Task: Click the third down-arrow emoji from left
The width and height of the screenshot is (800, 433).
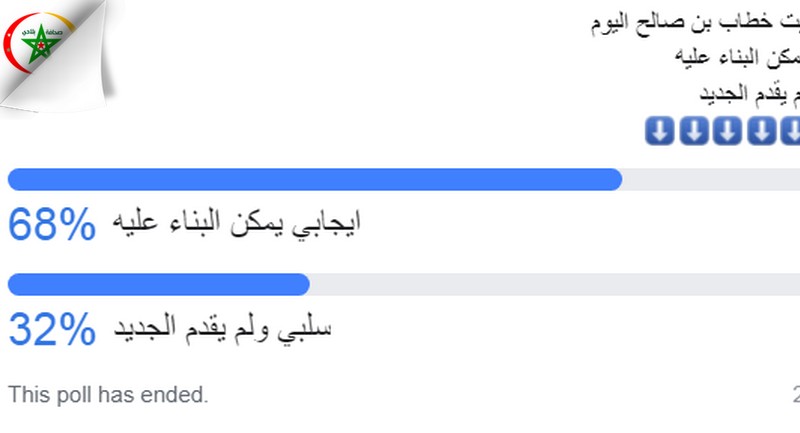Action: point(725,130)
